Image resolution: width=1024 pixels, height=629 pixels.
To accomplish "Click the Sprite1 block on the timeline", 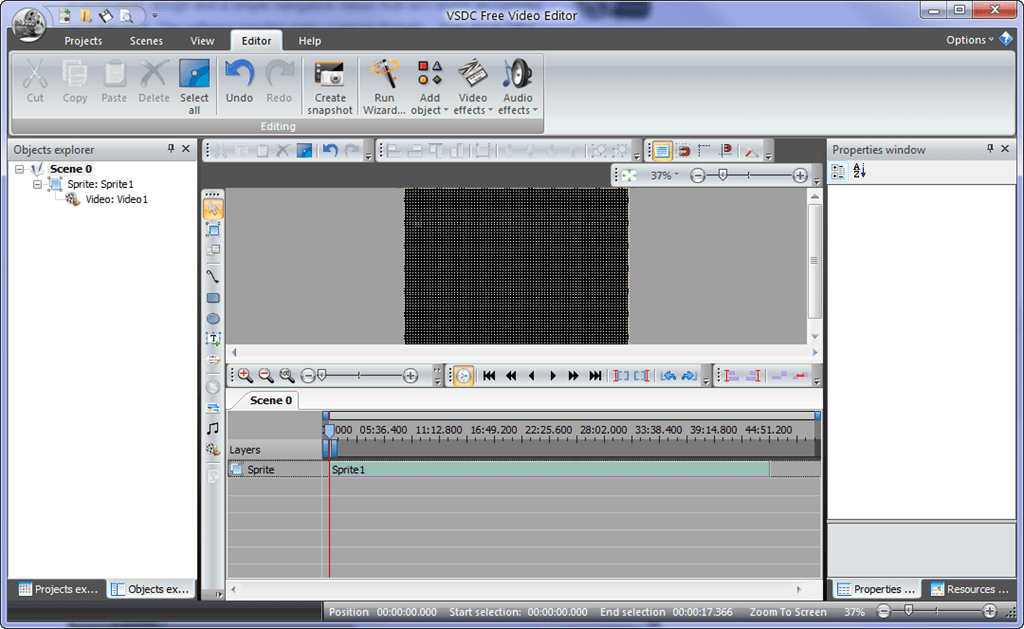I will coord(548,469).
